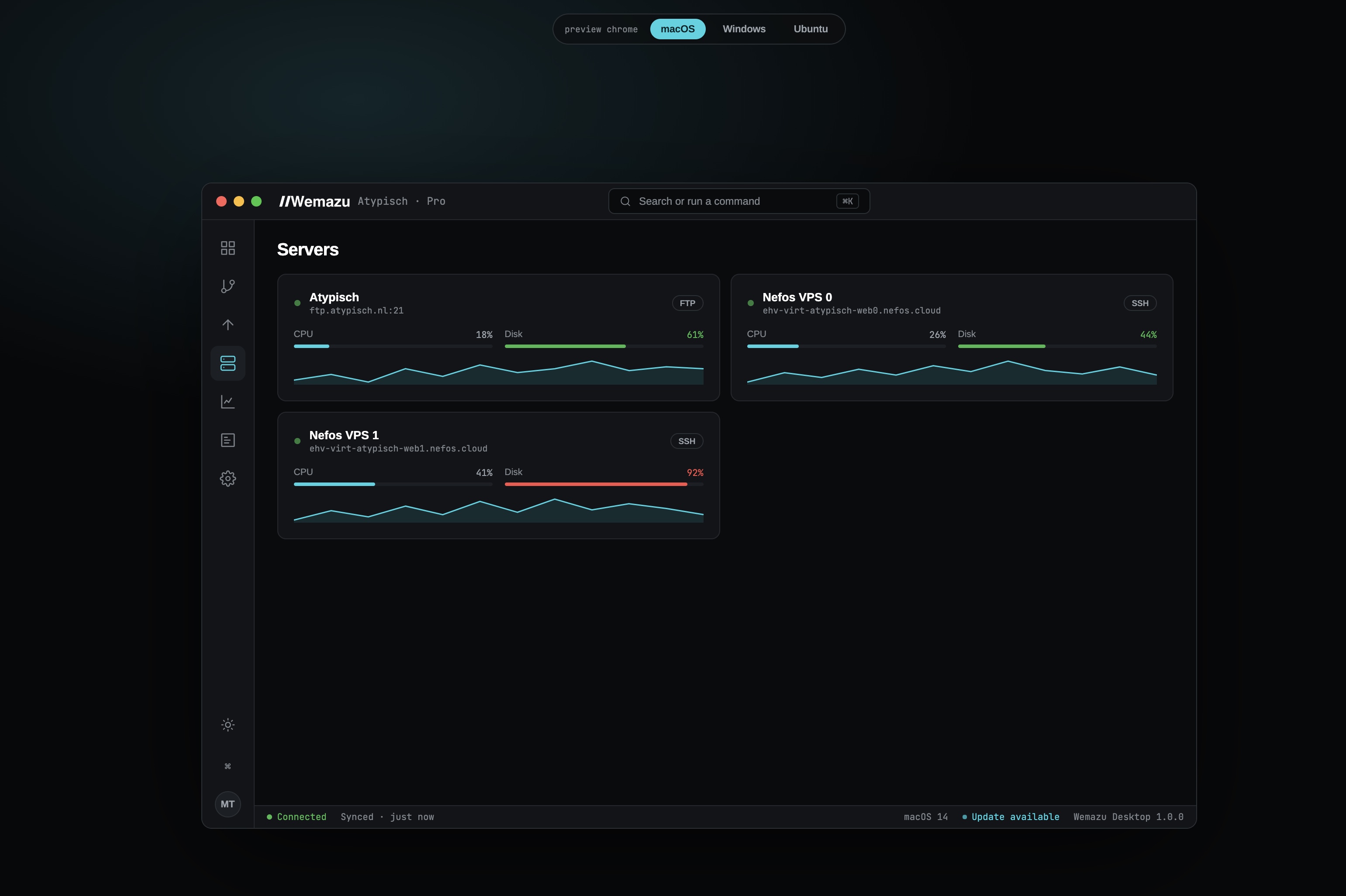Click the 18% CPU value
The image size is (1346, 896).
(x=484, y=335)
